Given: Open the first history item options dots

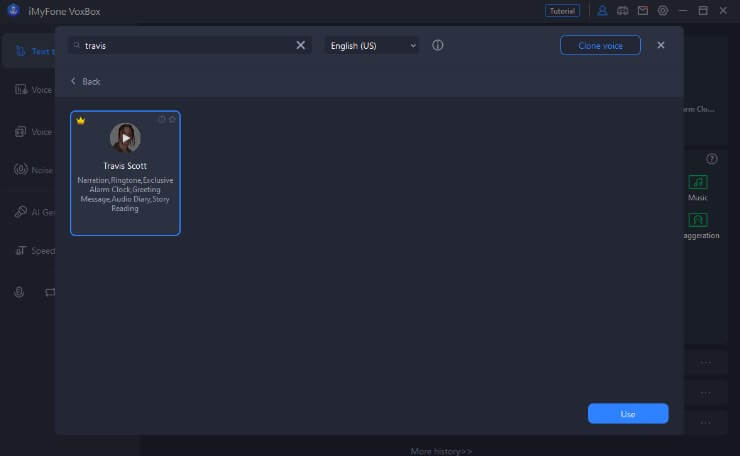Looking at the screenshot, I should tap(706, 363).
